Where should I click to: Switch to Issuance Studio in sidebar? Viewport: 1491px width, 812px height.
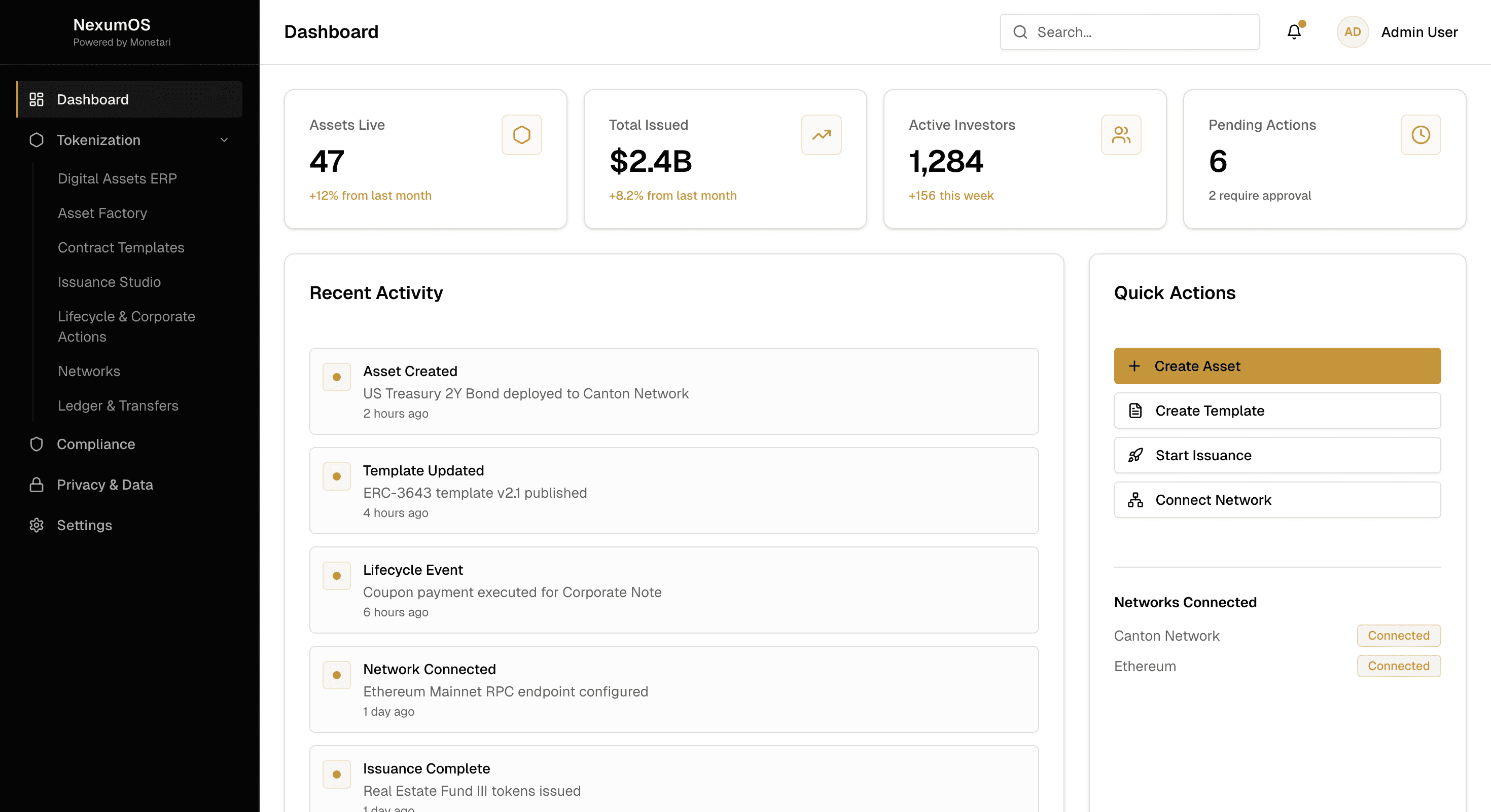110,282
